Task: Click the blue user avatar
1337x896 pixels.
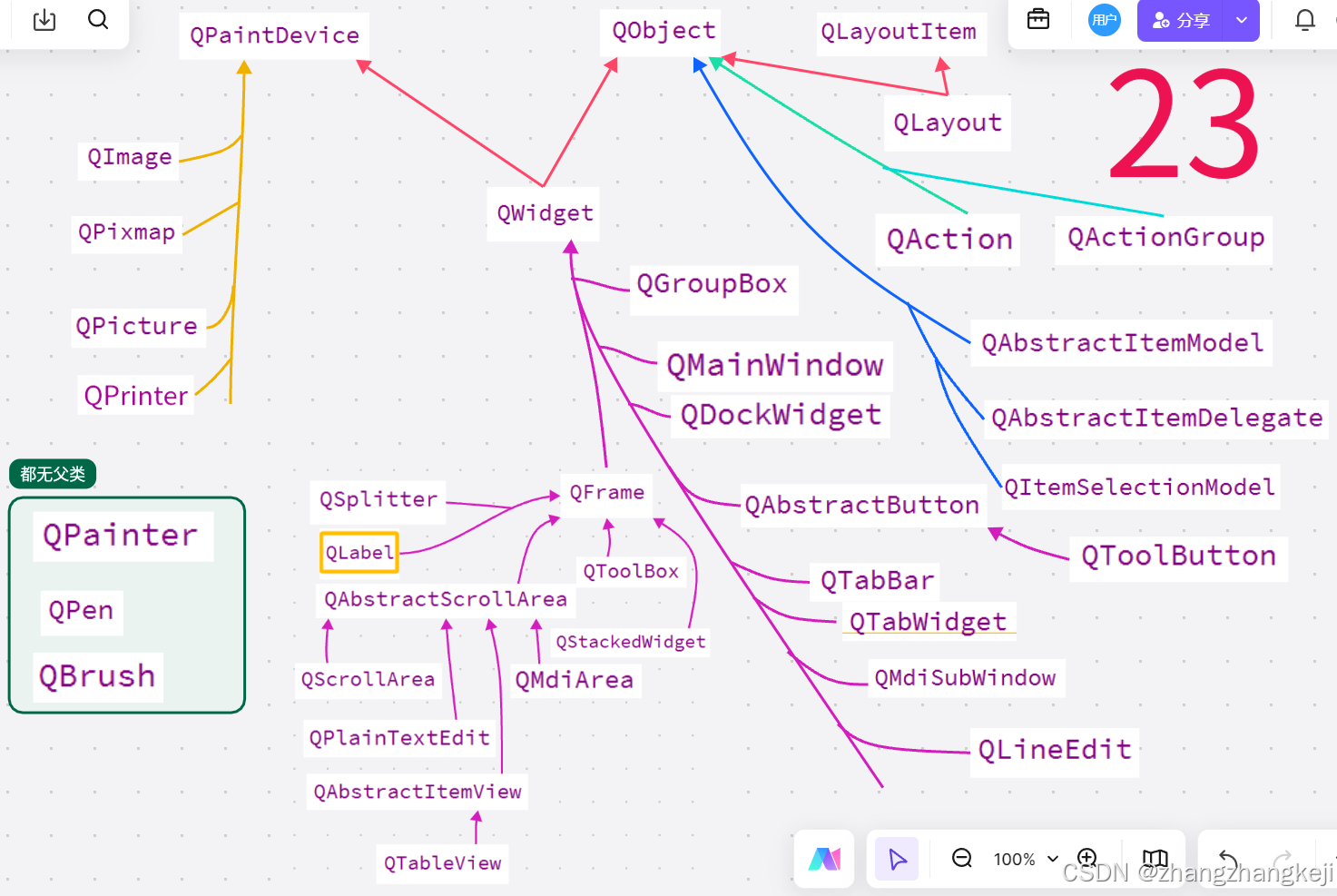Action: (1105, 20)
